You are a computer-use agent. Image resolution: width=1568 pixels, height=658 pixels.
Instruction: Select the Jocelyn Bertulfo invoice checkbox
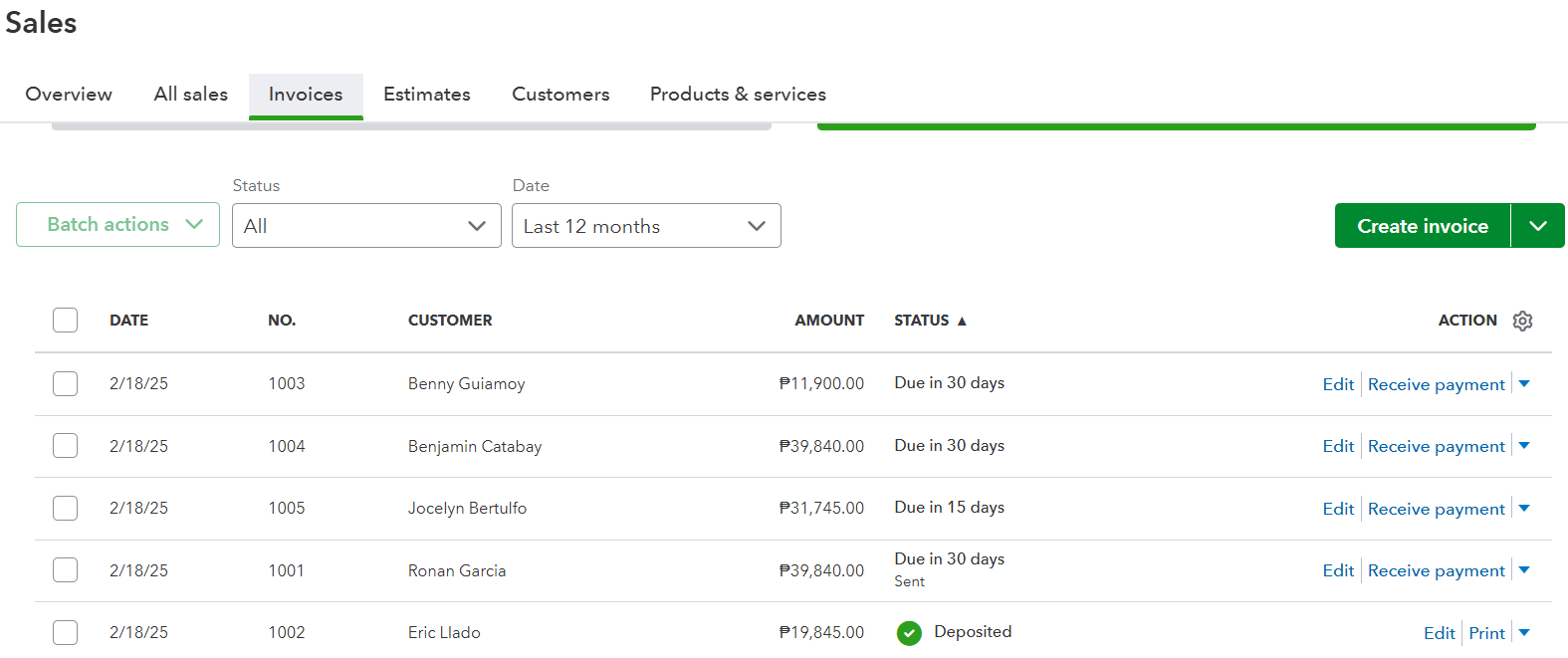[x=66, y=508]
